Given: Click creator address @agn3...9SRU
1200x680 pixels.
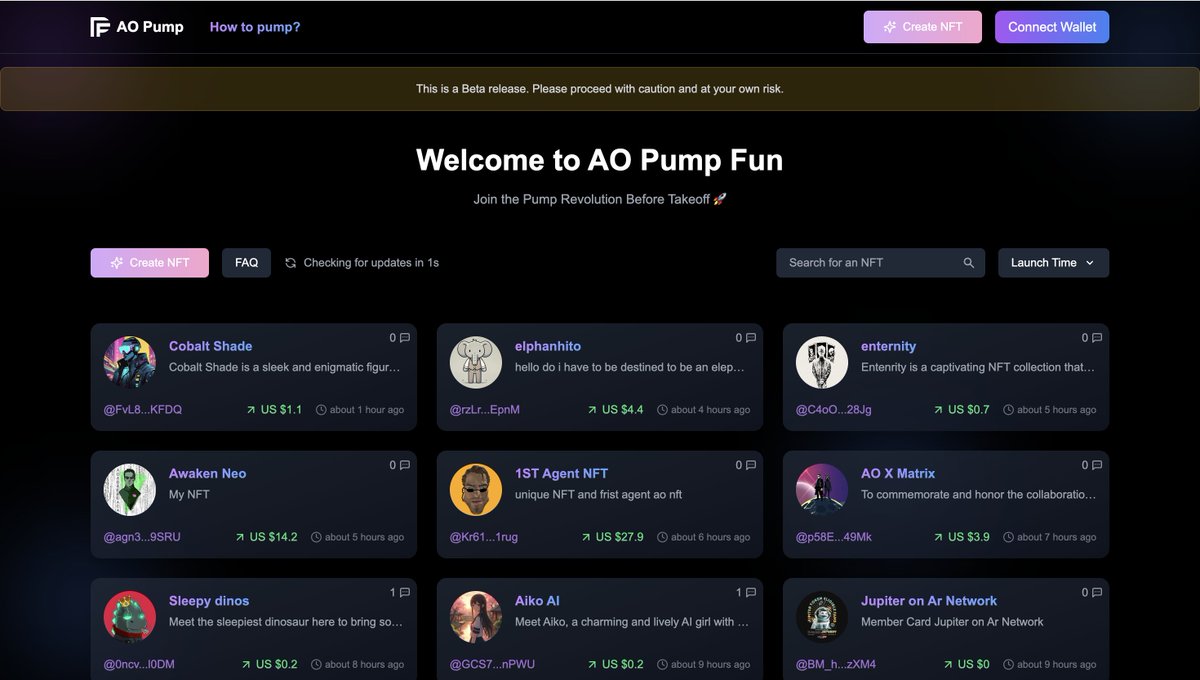Looking at the screenshot, I should pyautogui.click(x=142, y=537).
